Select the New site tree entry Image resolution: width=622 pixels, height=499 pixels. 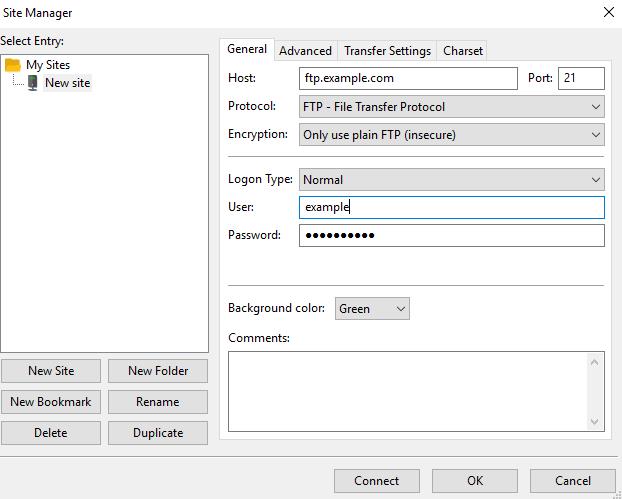click(x=67, y=83)
